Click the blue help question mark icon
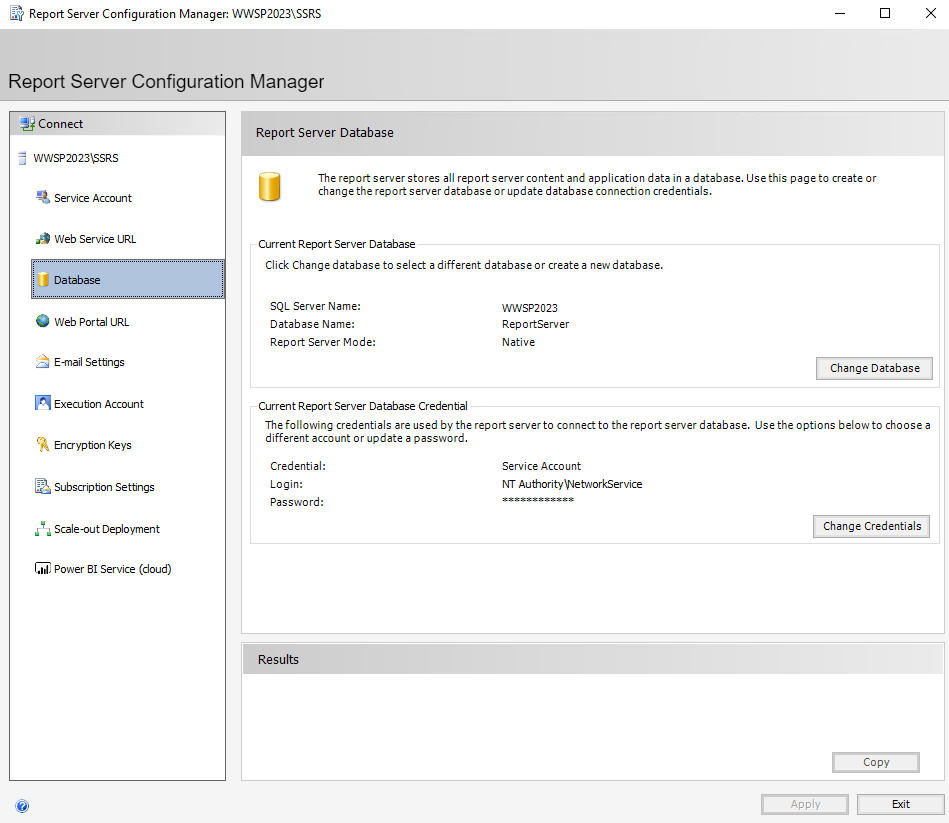949x823 pixels. tap(22, 806)
